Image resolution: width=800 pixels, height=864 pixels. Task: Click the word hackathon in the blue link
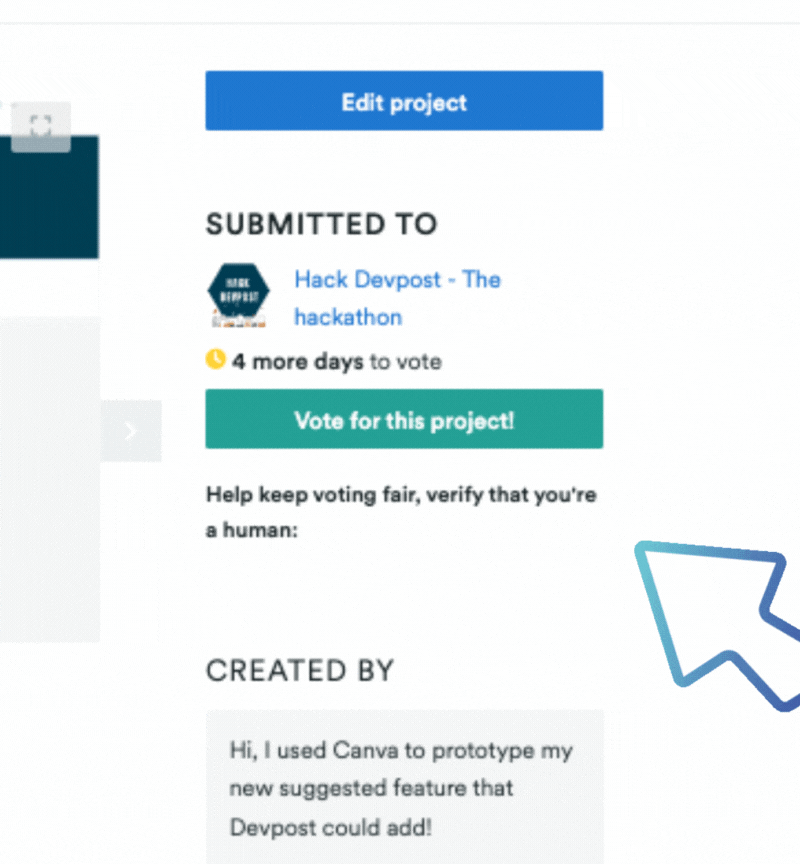click(x=347, y=317)
